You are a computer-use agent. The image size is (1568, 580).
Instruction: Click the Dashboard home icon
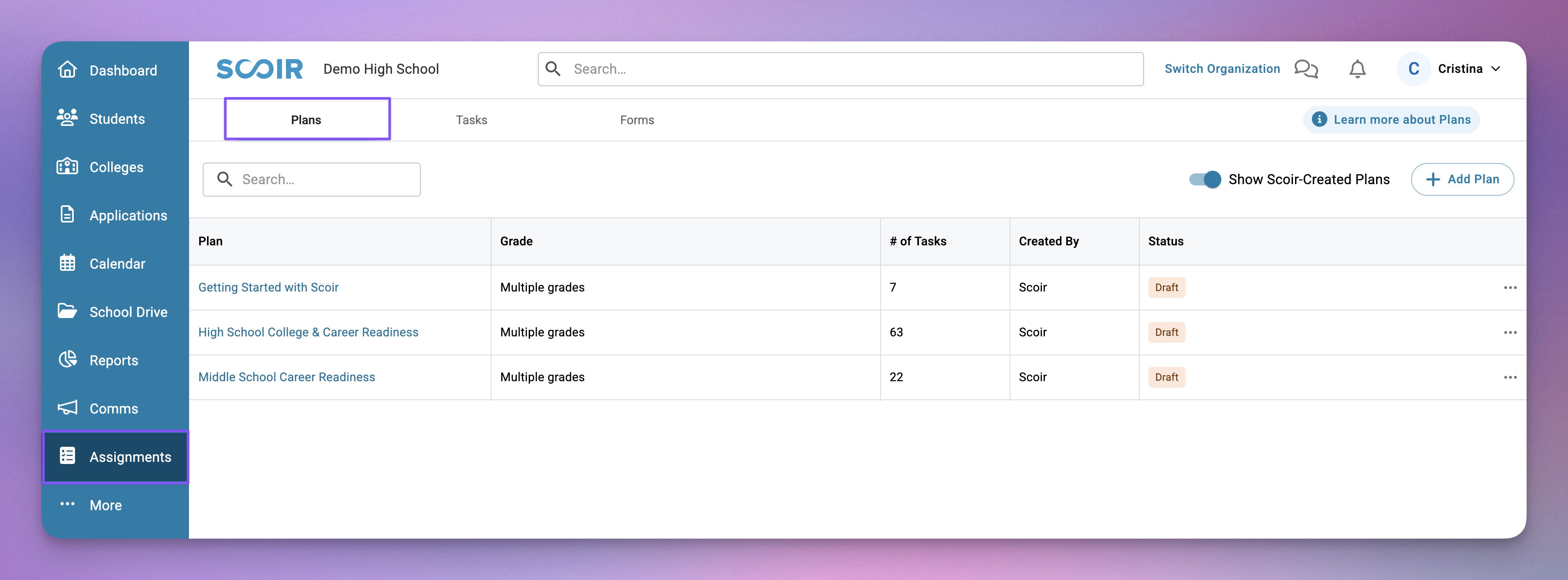[67, 69]
